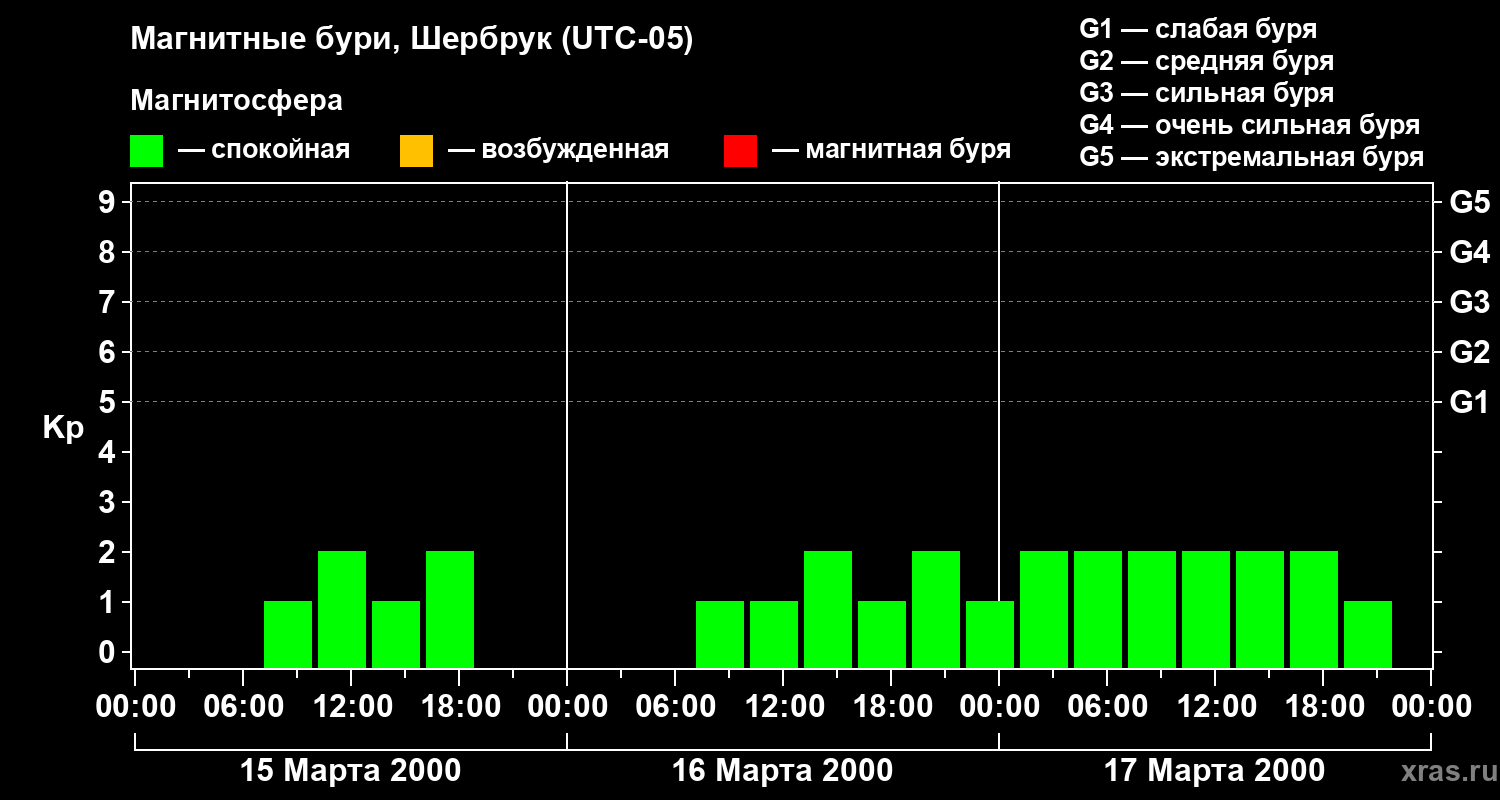Click the '— спокойная' legend label
Screen dimensions: 1500x800
tap(264, 150)
